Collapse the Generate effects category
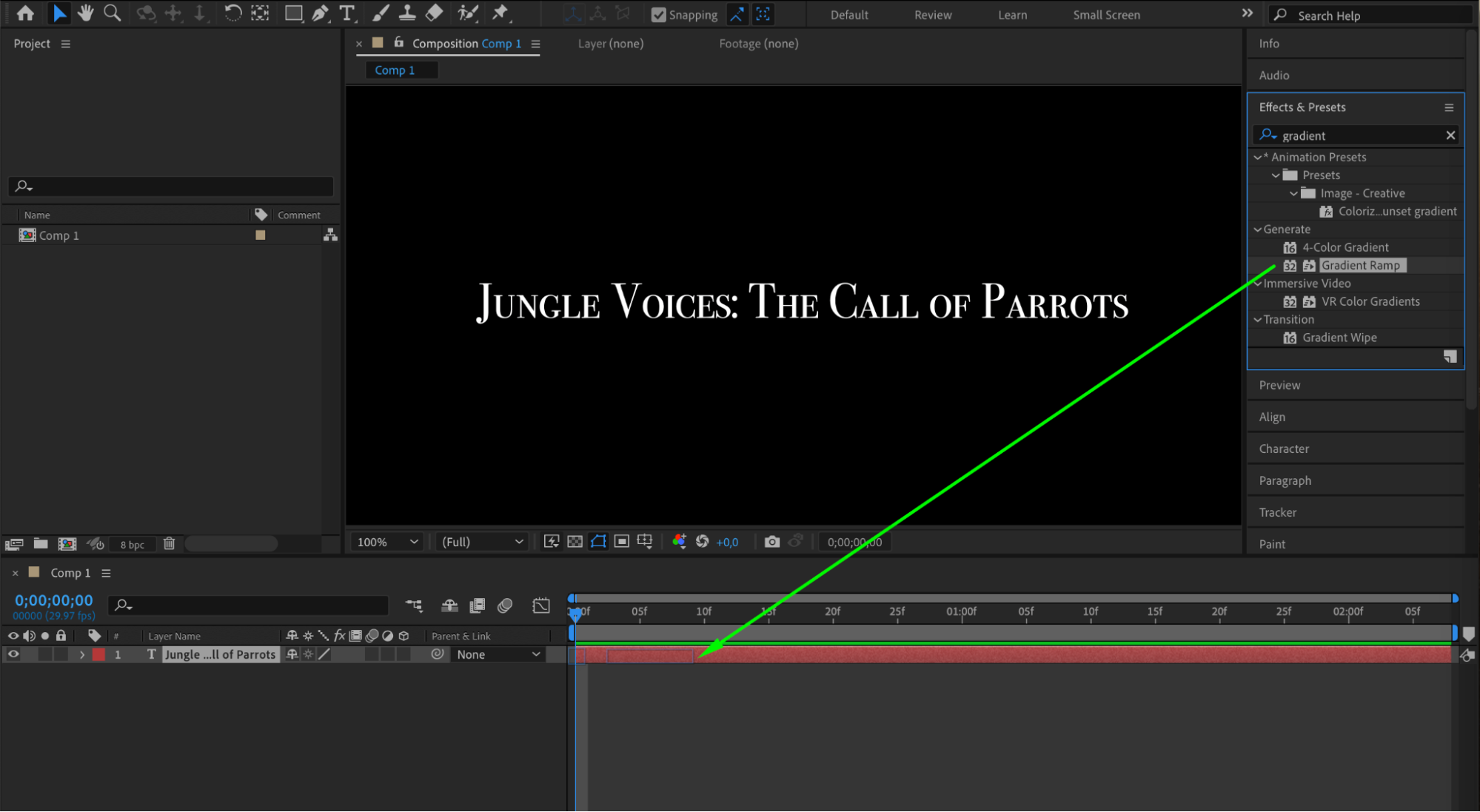This screenshot has height=812, width=1480. [1257, 229]
